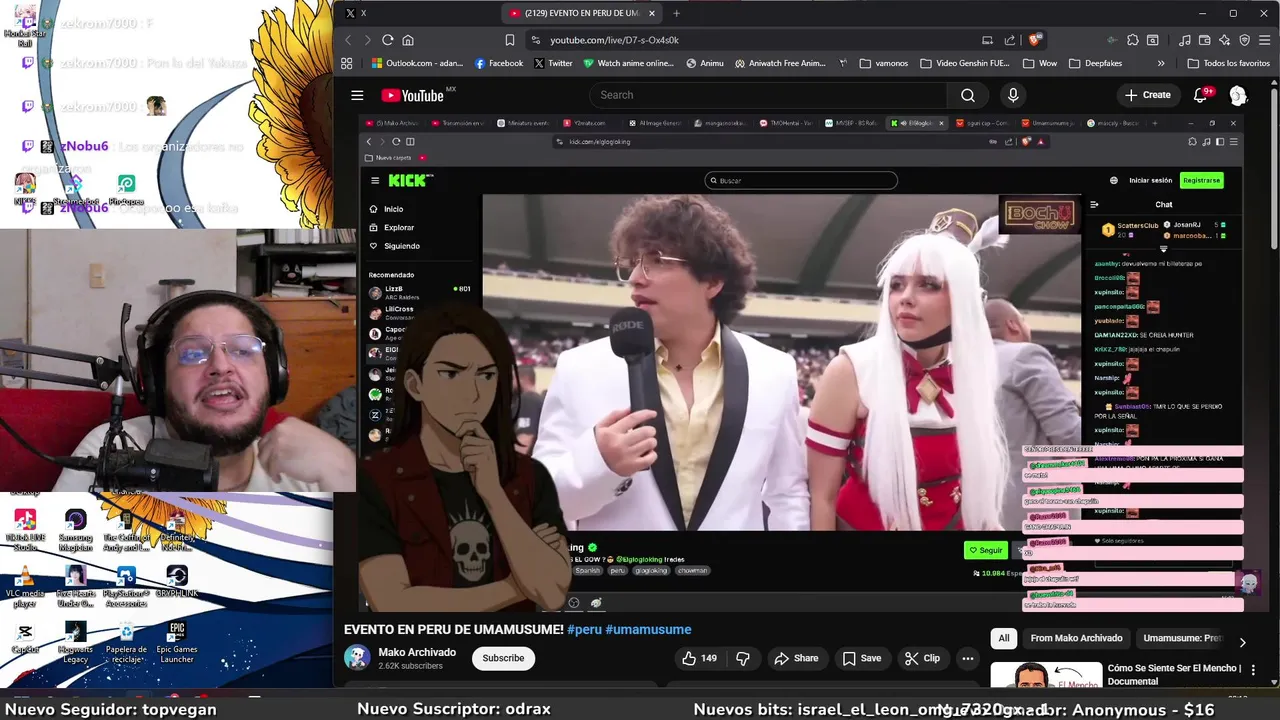The width and height of the screenshot is (1280, 720).
Task: Select the From Mako Archivado chip
Action: [x=1076, y=638]
